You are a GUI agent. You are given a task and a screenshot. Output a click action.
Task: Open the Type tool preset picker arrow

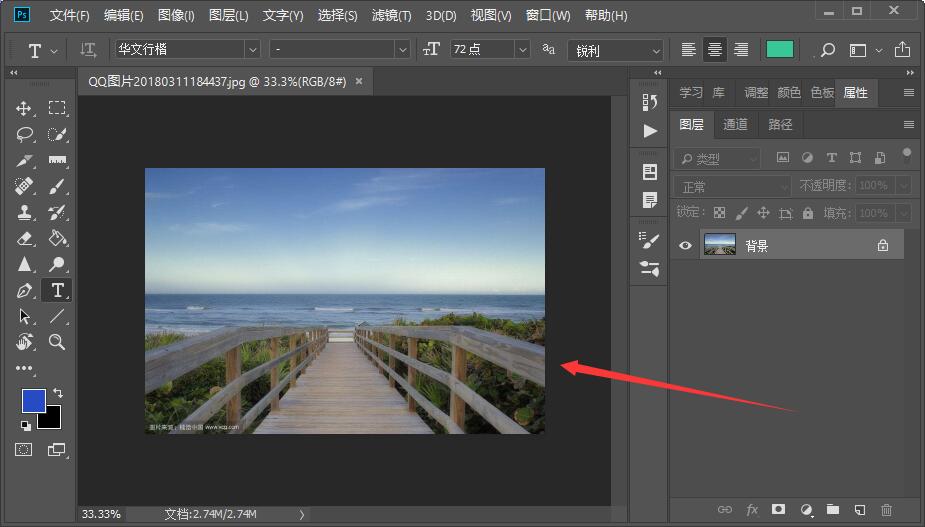[54, 51]
